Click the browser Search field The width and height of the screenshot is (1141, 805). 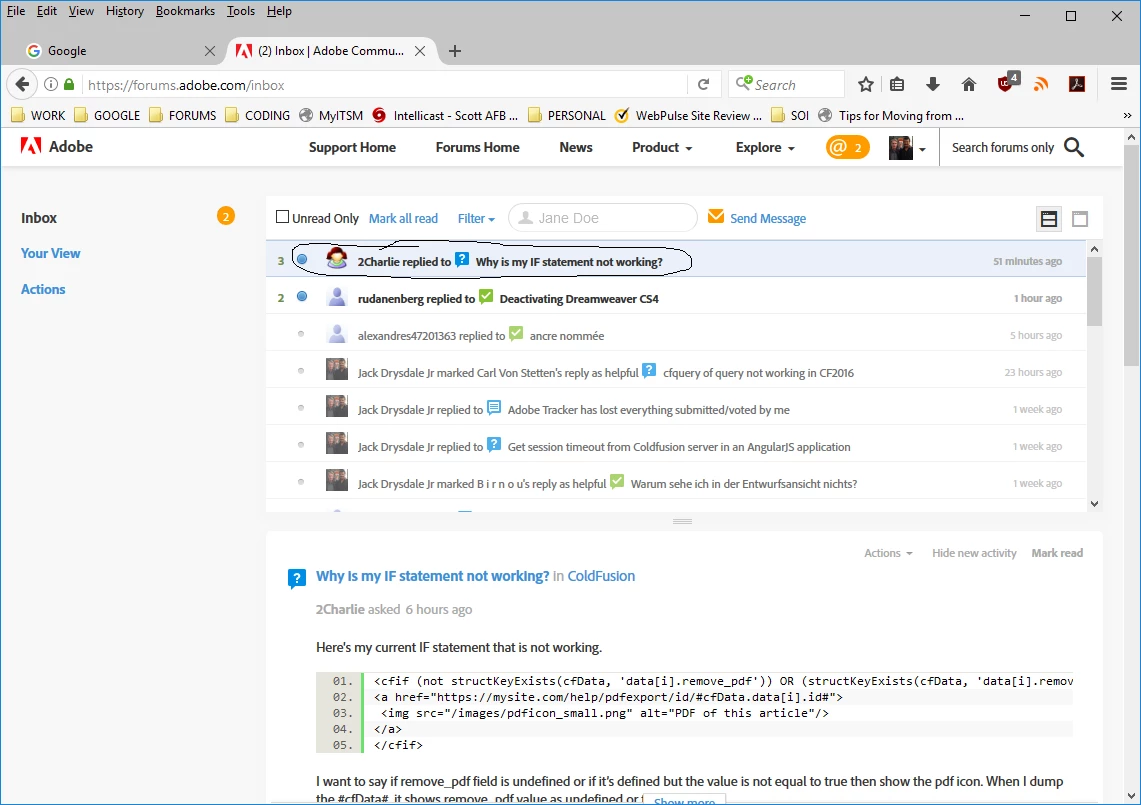tap(786, 84)
